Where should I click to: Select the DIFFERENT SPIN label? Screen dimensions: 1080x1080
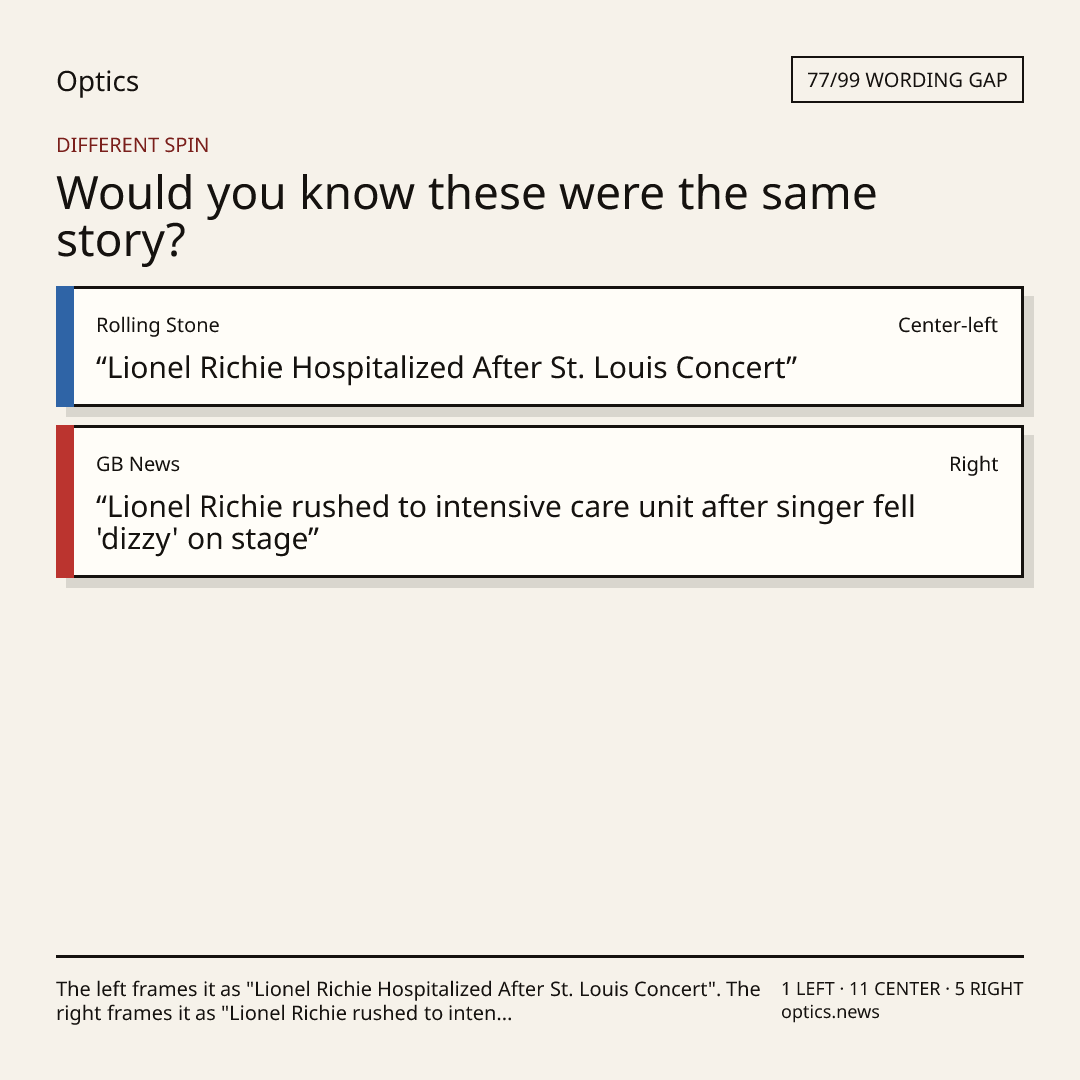tap(132, 145)
